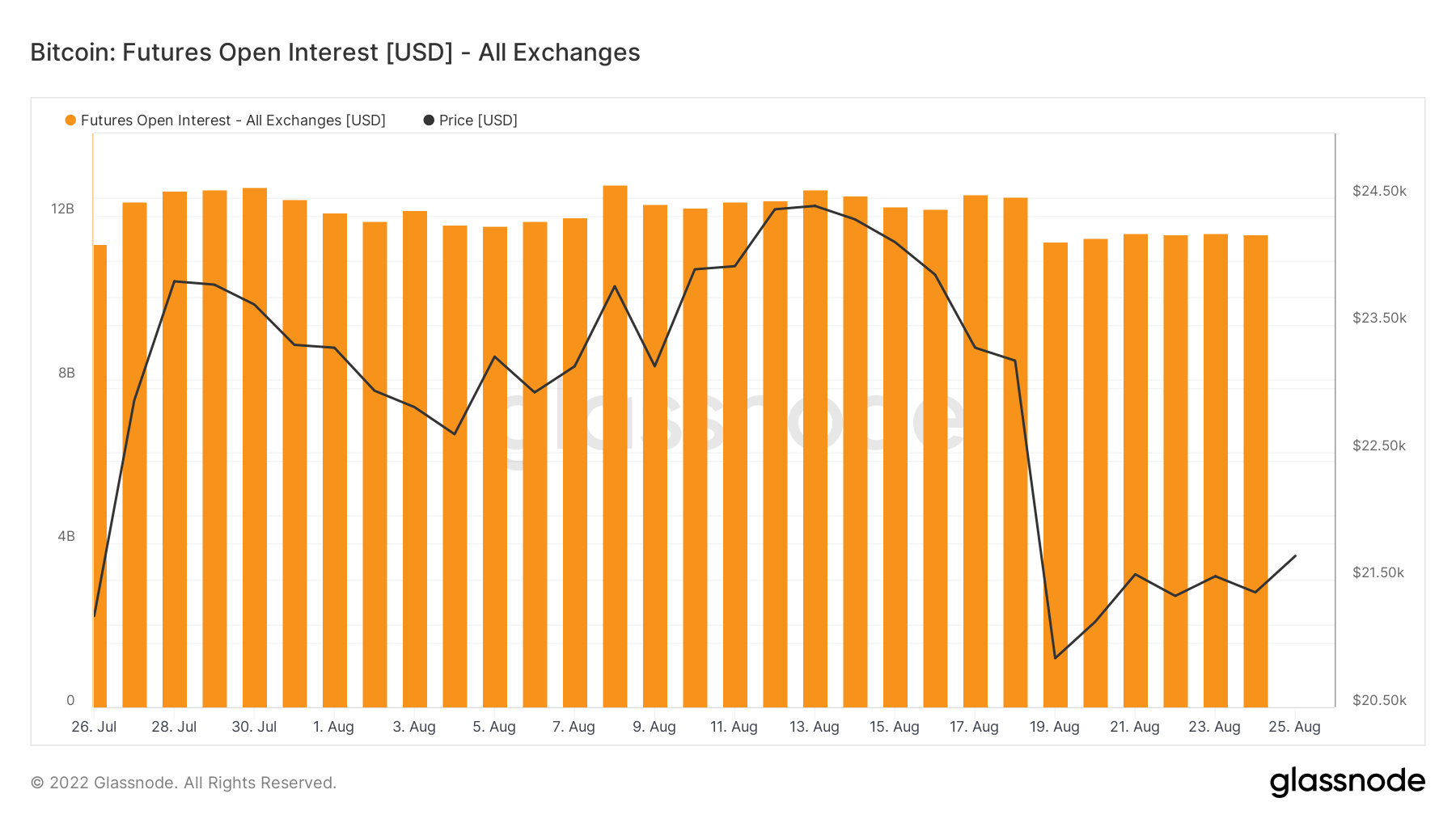Click the chart title about Bitcoin Futures Open Interest
This screenshot has width=1456, height=819.
[335, 53]
